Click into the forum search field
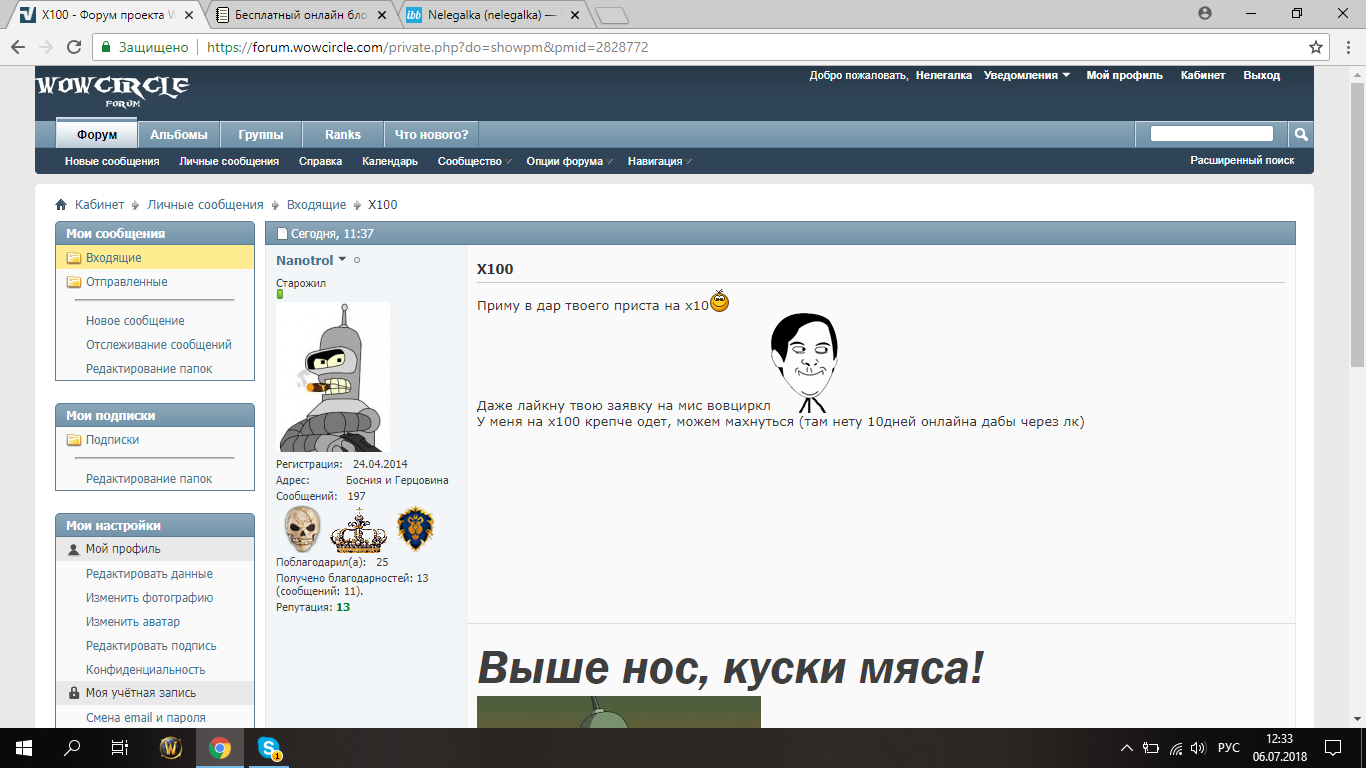Viewport: 1366px width, 768px height. point(1211,134)
